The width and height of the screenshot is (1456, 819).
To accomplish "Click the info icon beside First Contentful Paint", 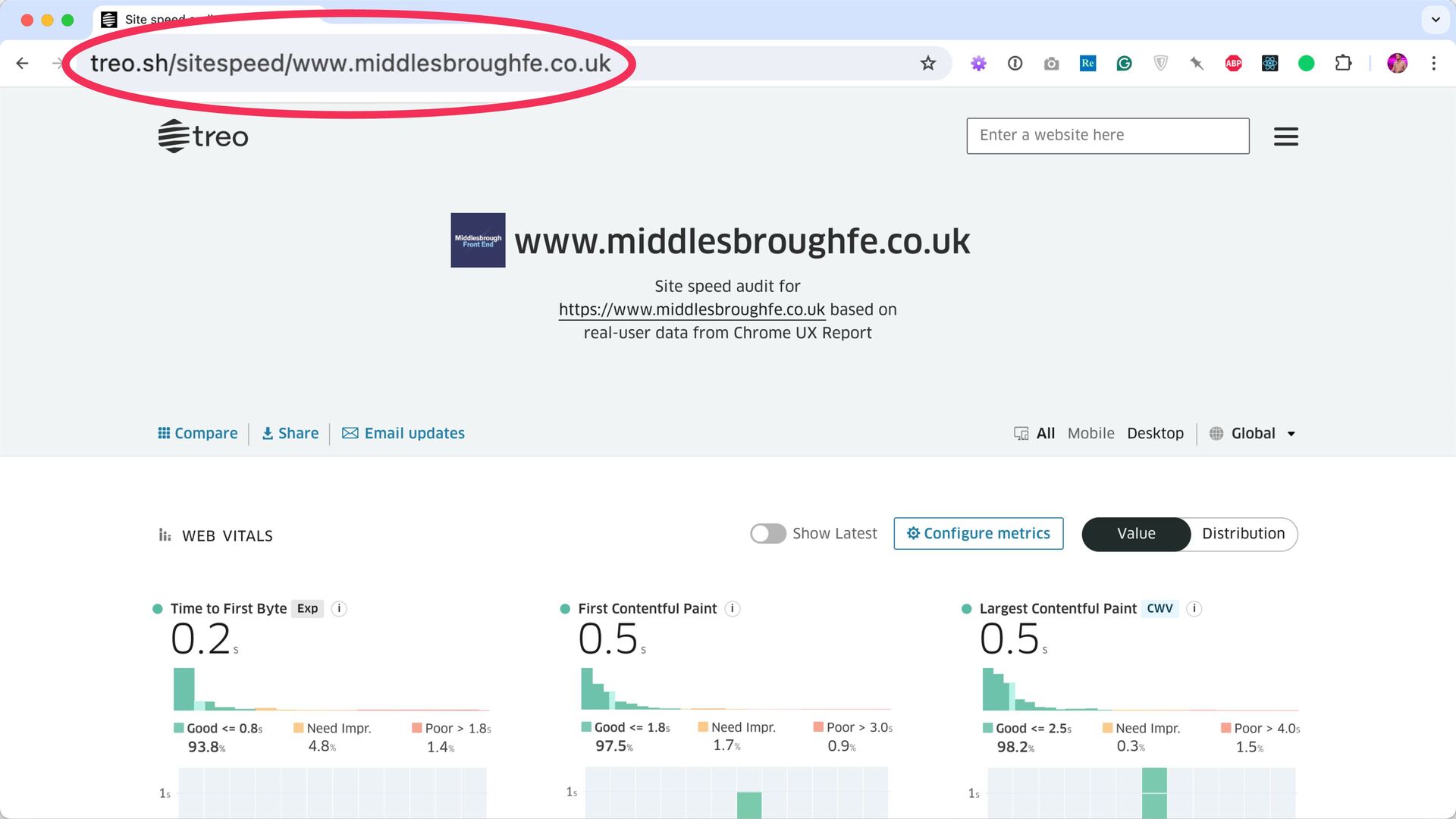I will click(732, 609).
